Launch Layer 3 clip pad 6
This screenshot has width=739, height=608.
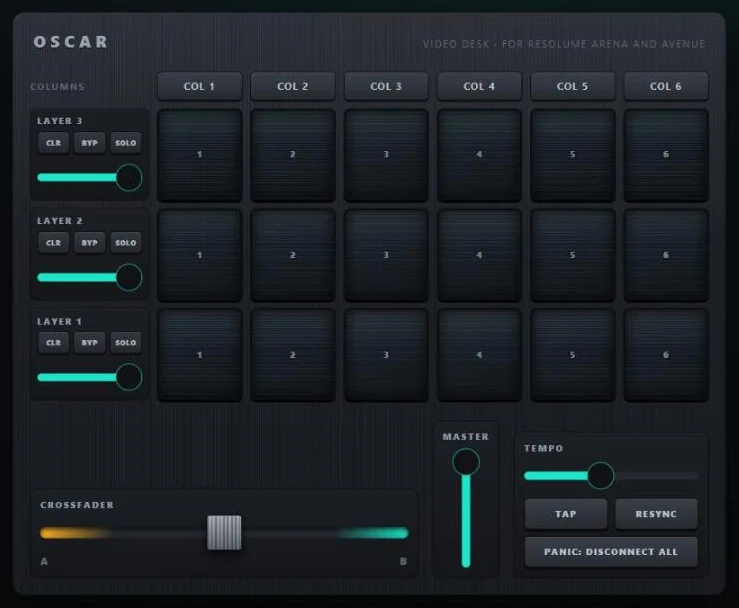pos(666,155)
